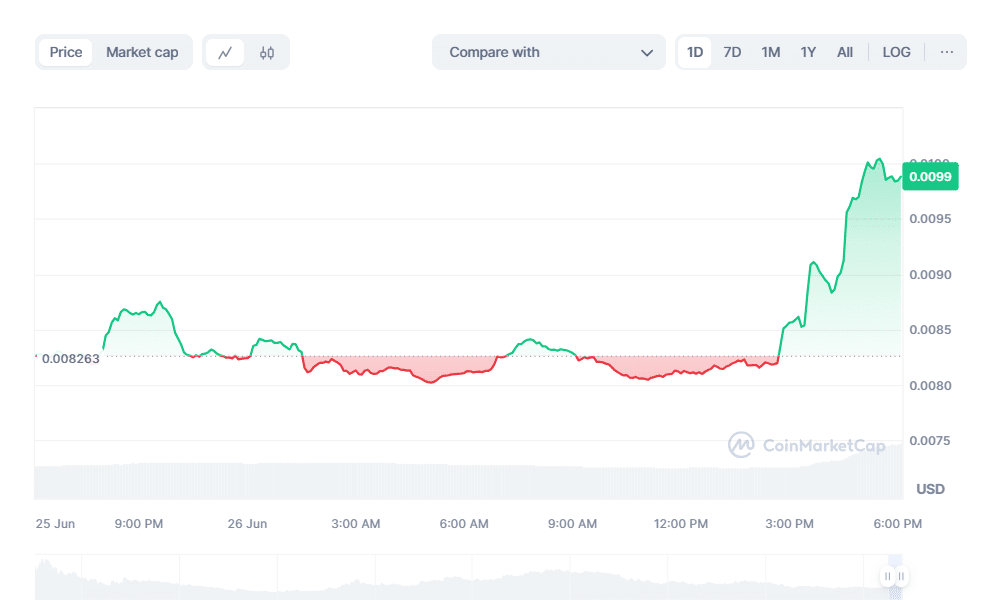The width and height of the screenshot is (983, 600).
Task: Switch to line chart view icon
Action: click(225, 53)
